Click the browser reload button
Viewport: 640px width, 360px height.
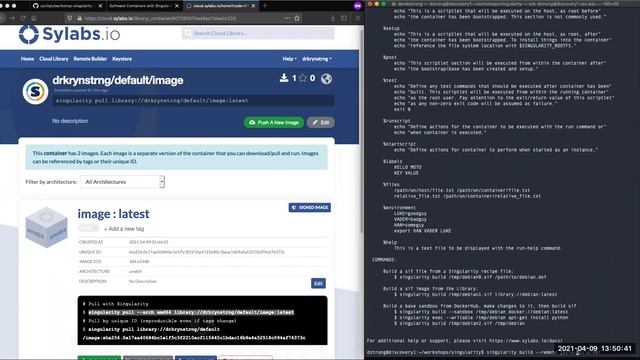pos(23,18)
